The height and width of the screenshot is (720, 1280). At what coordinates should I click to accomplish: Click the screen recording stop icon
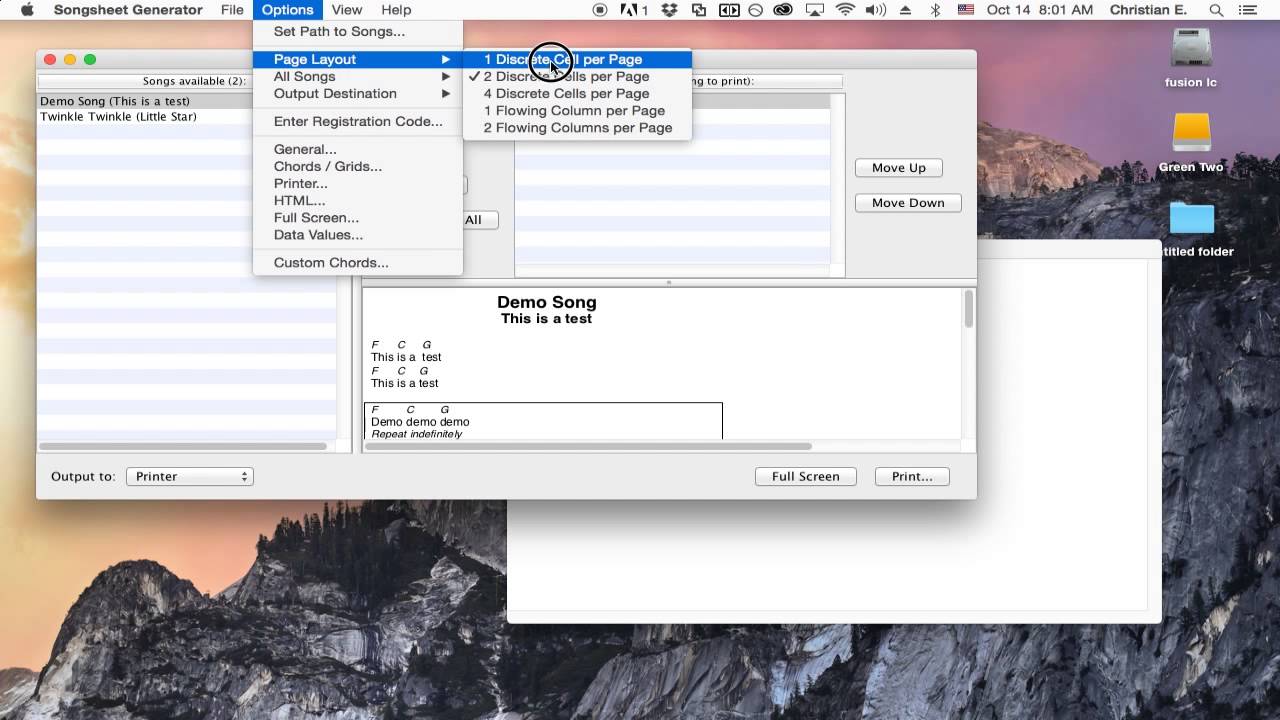coord(600,10)
